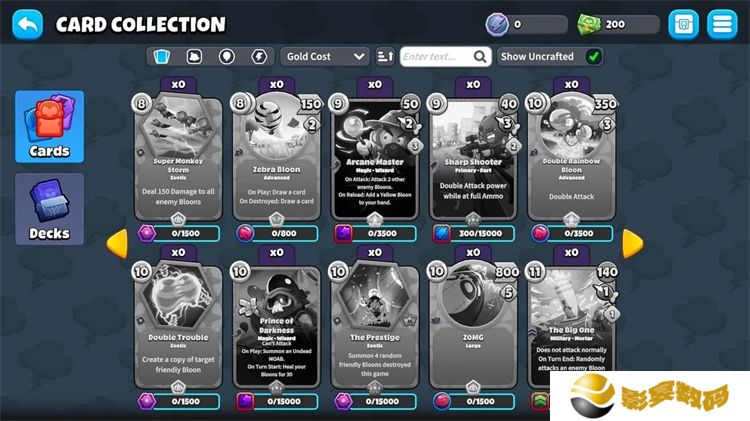
Task: Expand the Gold Cost sort dropdown
Action: 325,56
